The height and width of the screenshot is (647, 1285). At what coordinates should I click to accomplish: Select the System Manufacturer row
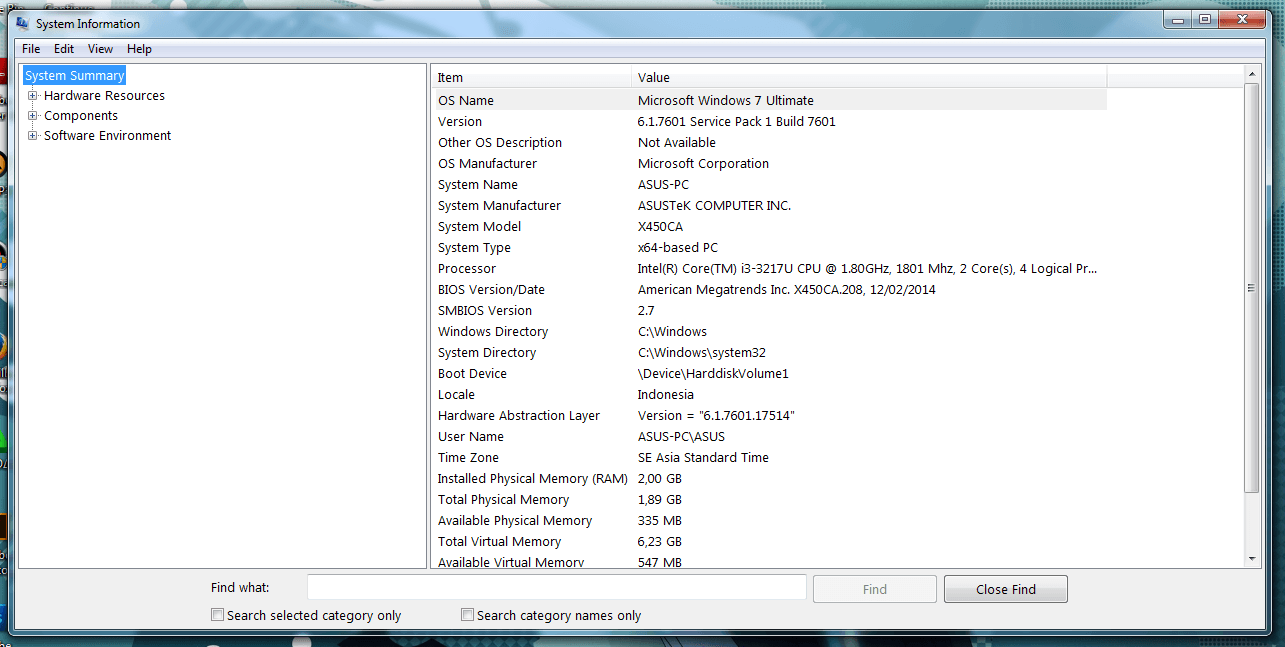769,205
